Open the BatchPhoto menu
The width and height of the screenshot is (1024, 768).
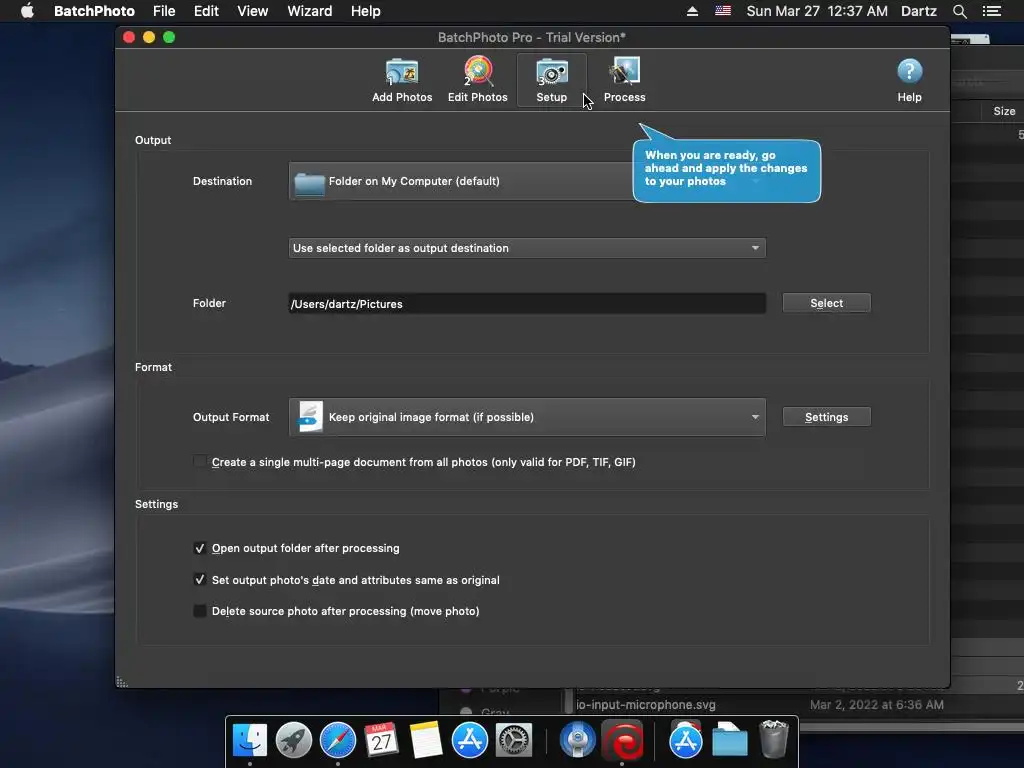[94, 11]
